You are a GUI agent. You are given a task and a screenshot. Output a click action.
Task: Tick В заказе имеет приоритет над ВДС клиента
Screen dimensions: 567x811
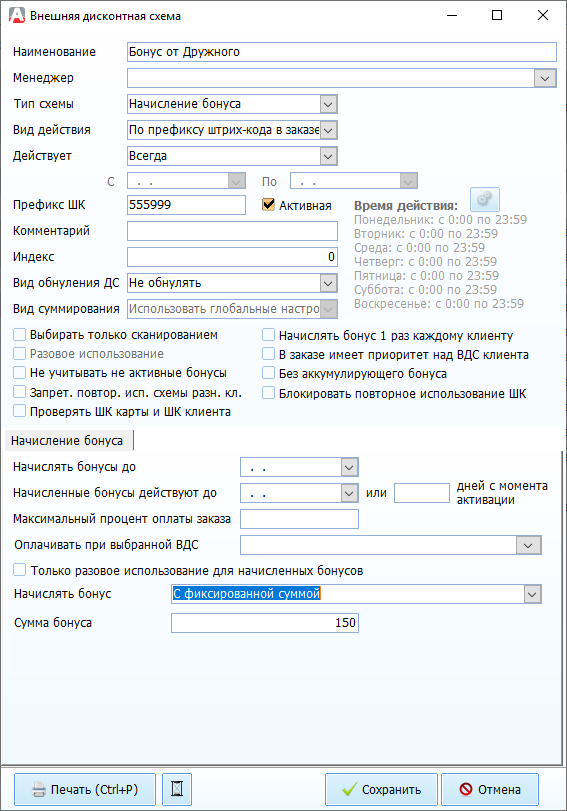268,354
